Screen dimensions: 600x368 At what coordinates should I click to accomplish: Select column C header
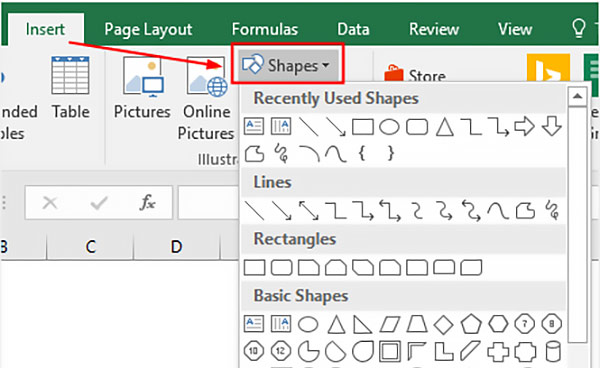tap(90, 247)
